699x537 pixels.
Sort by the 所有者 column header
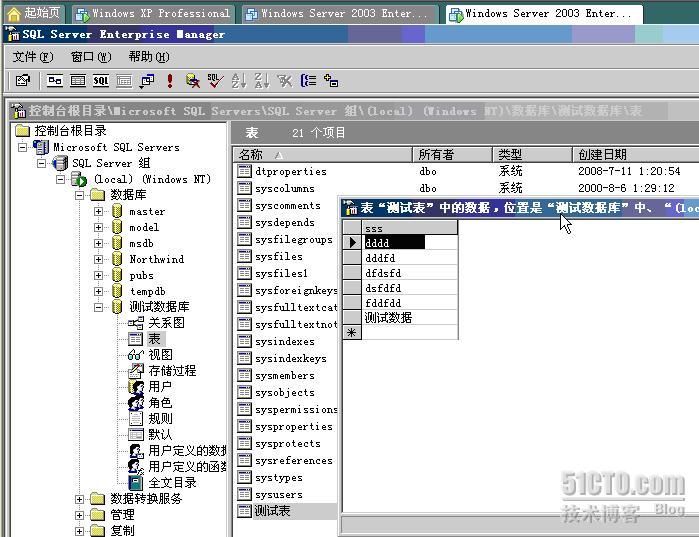tap(452, 155)
